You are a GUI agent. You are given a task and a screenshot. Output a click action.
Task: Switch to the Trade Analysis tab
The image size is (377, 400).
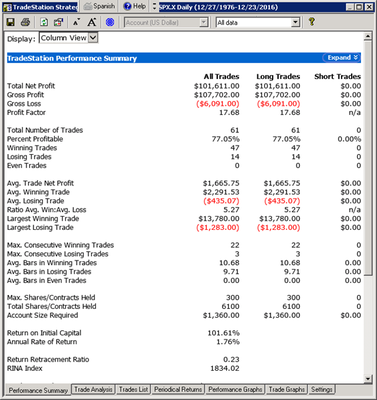93,389
